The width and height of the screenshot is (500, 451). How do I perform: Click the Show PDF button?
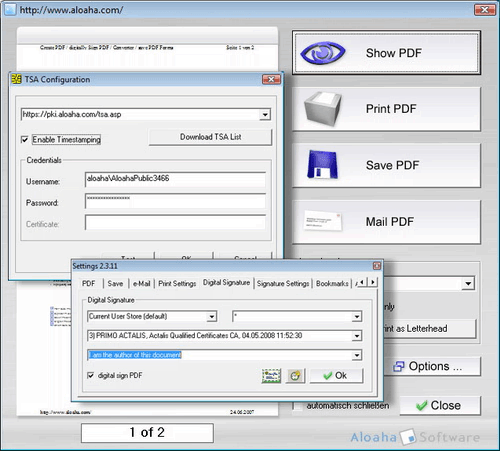386,53
